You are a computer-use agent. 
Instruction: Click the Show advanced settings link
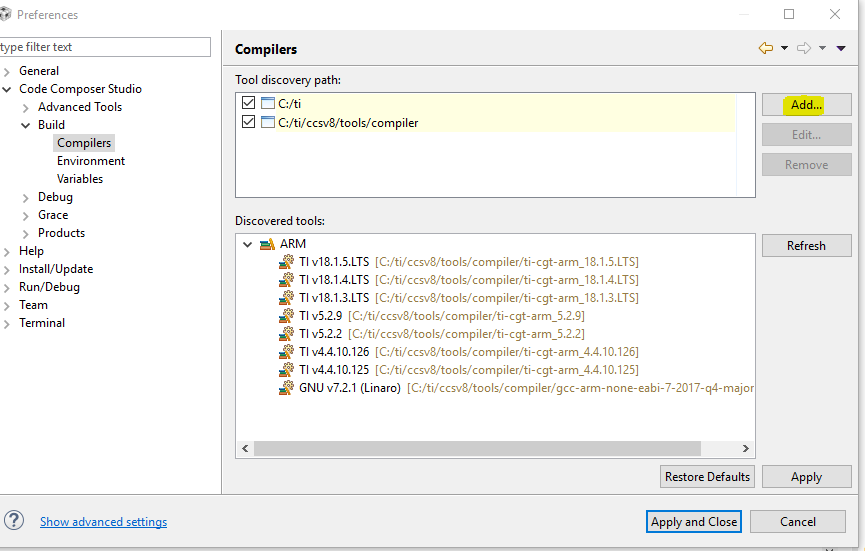point(103,522)
